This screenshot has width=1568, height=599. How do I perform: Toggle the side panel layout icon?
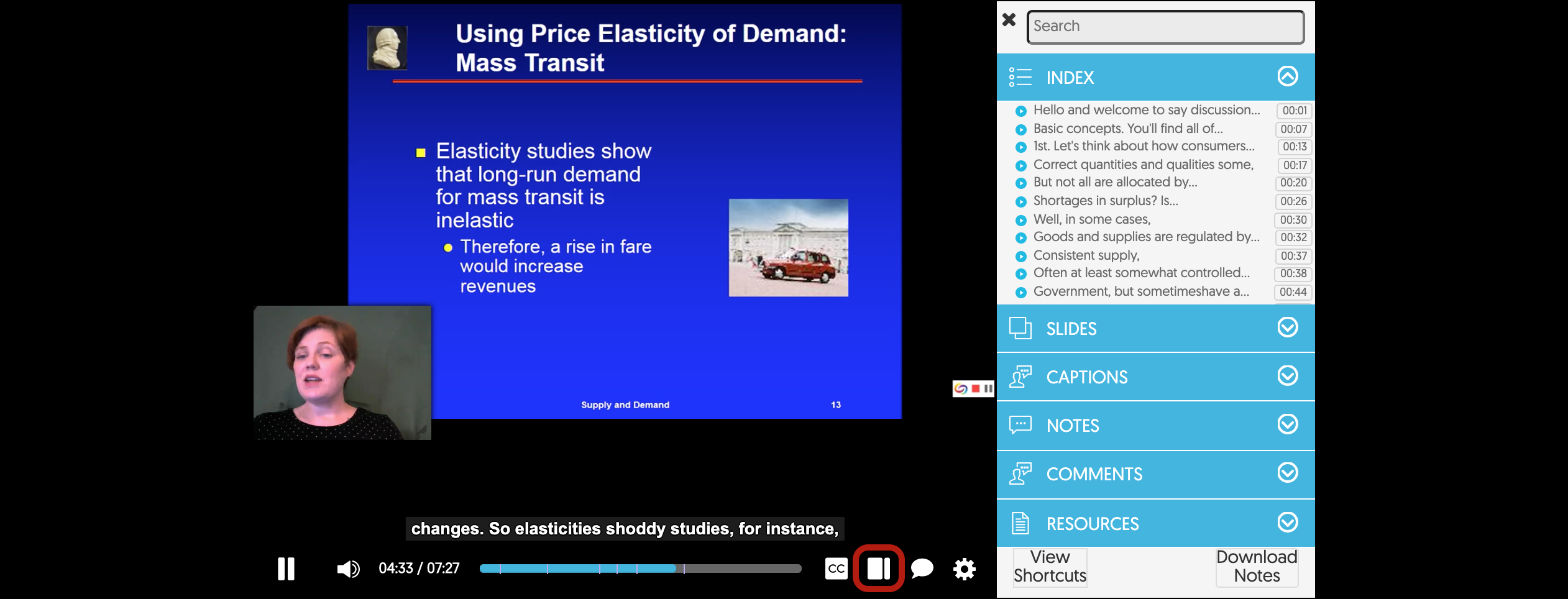click(x=878, y=569)
